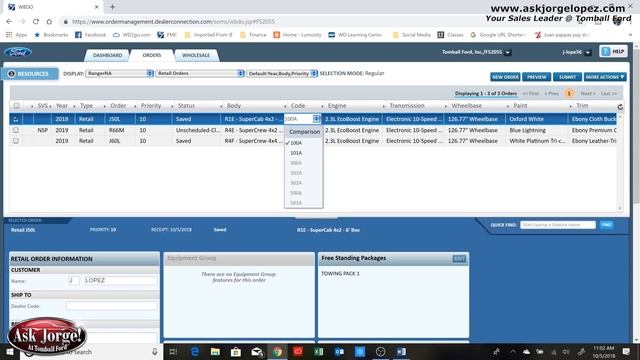
Task: Click Unscheduled-Cl... status cell
Action: 198,130
